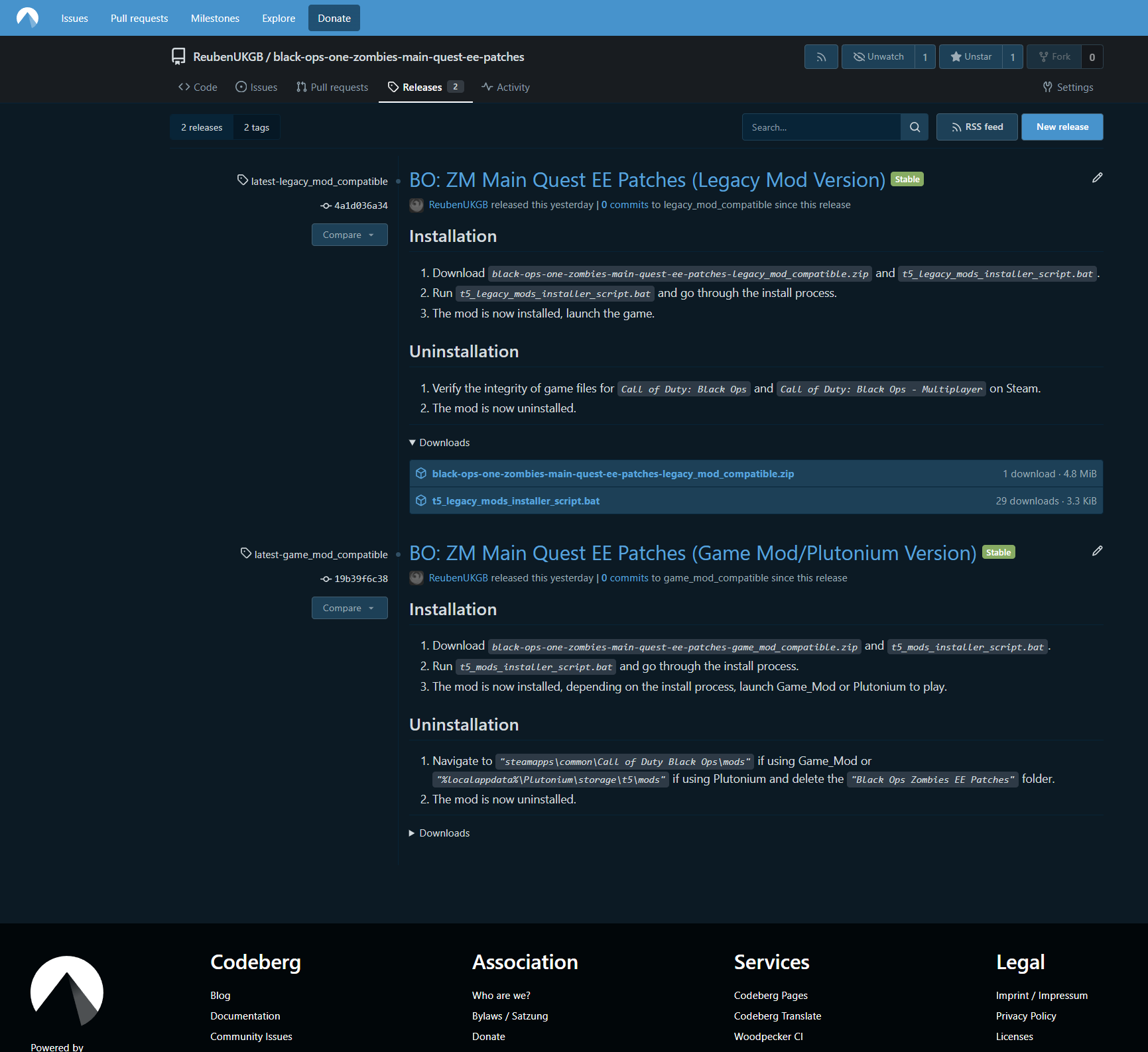Viewport: 1148px width, 1052px height.
Task: Click the package icon of t5_legacy_mods_installer_script.bat
Action: [421, 500]
